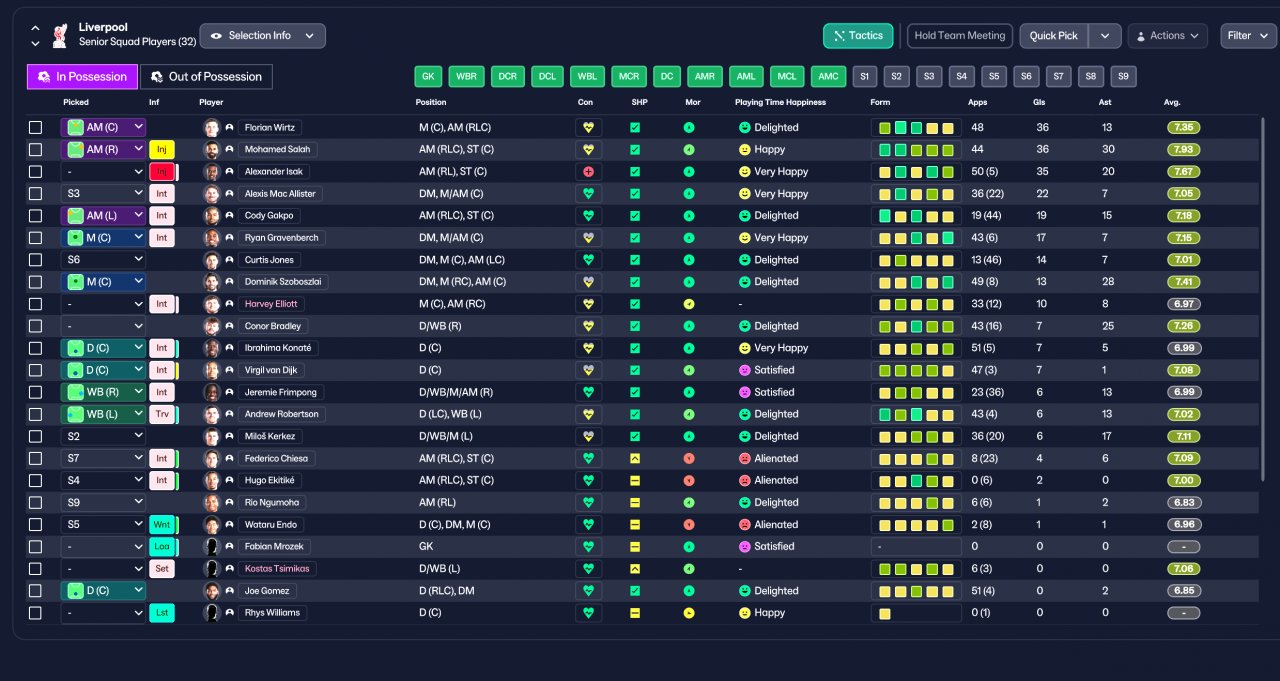The image size is (1280, 681).
Task: Open Ibrahima Konaté's player name link
Action: click(278, 348)
